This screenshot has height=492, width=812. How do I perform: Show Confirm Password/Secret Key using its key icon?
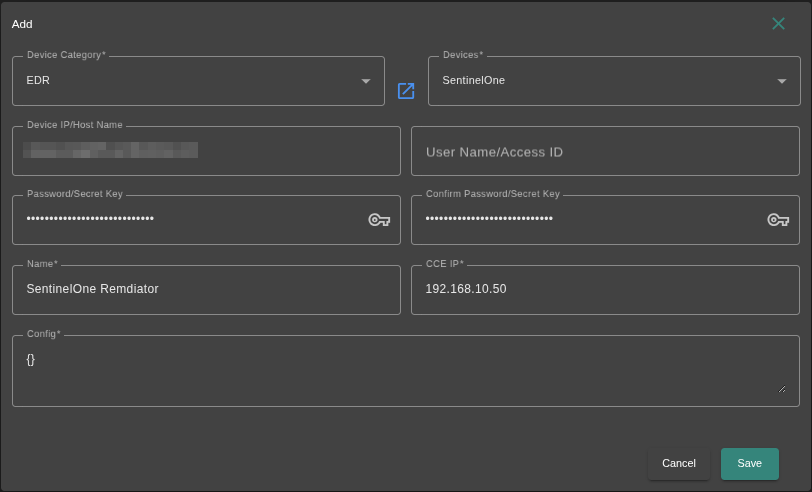click(x=778, y=220)
